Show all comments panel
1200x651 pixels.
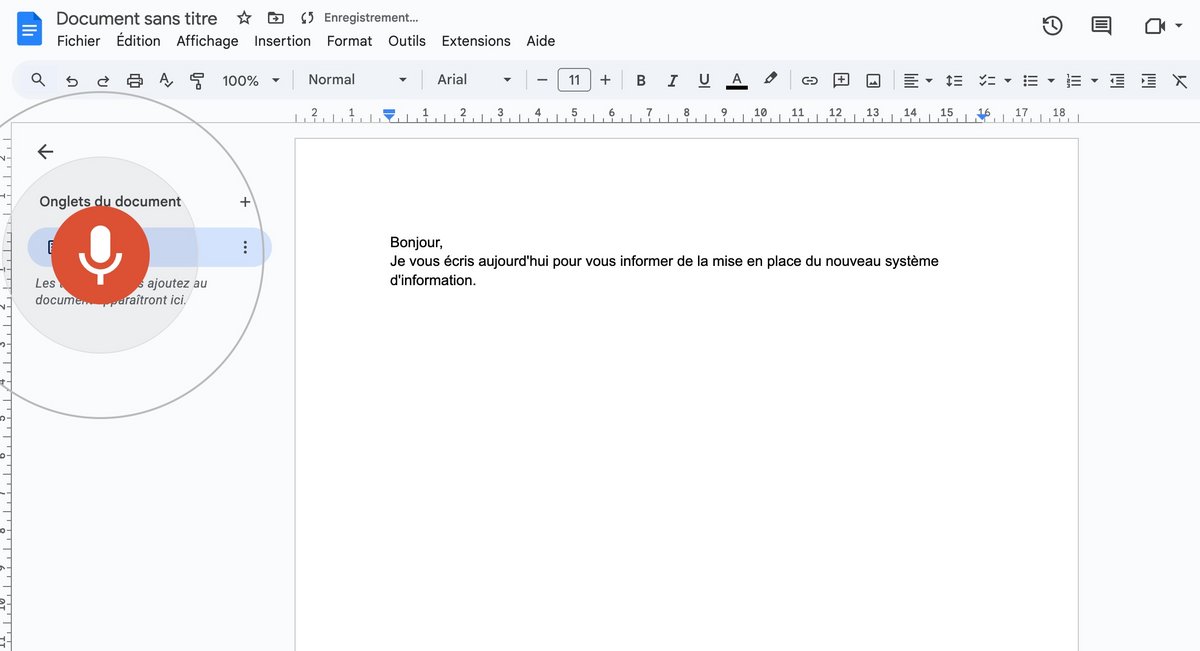1101,26
